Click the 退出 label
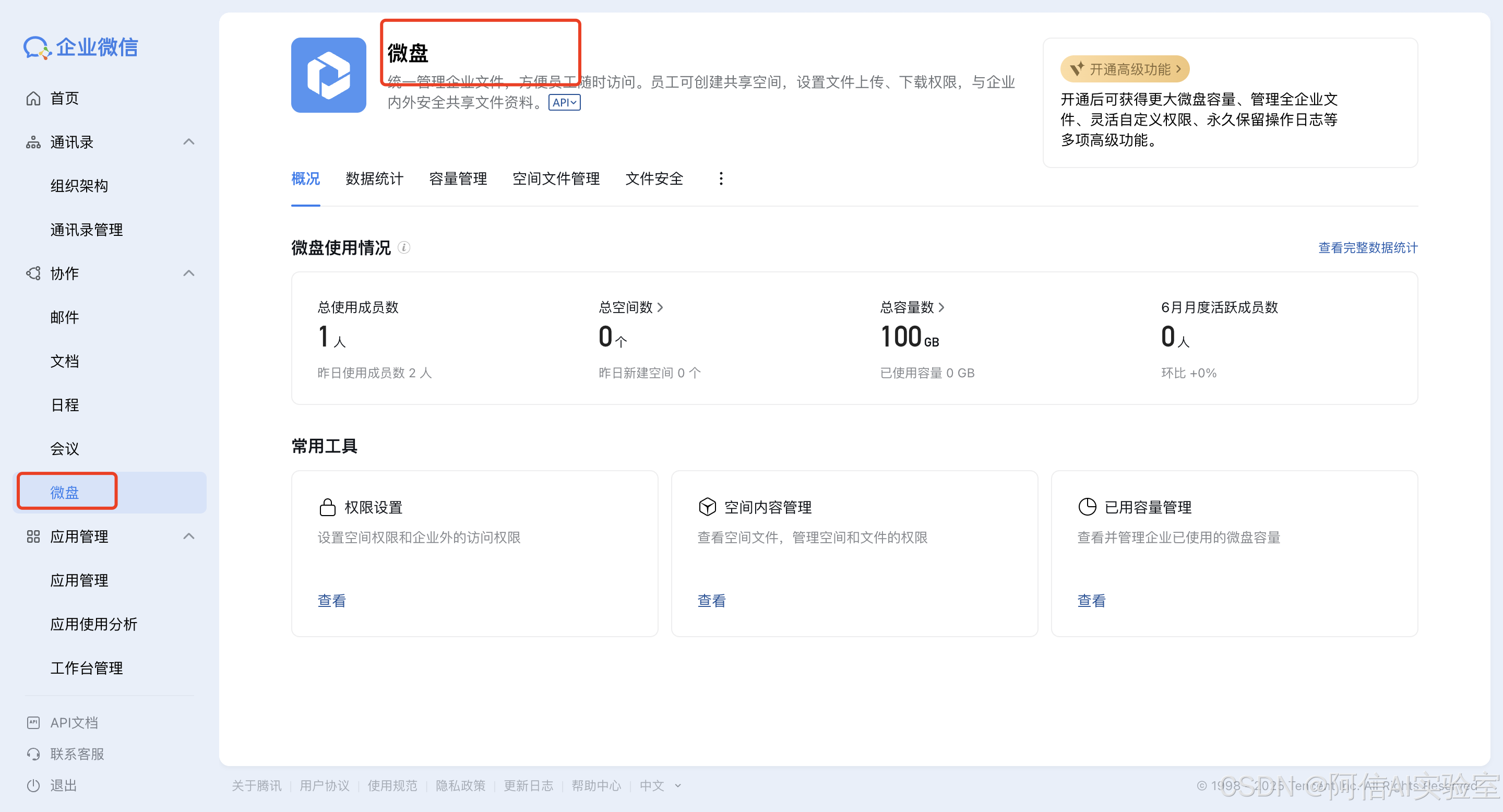The height and width of the screenshot is (812, 1503). point(64,786)
